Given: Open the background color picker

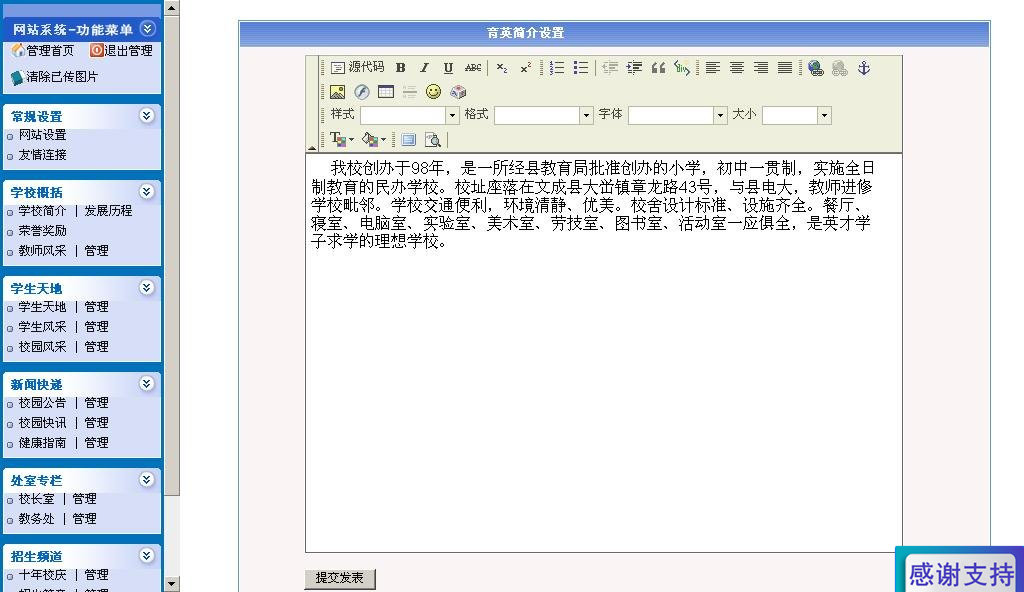Looking at the screenshot, I should [x=374, y=139].
